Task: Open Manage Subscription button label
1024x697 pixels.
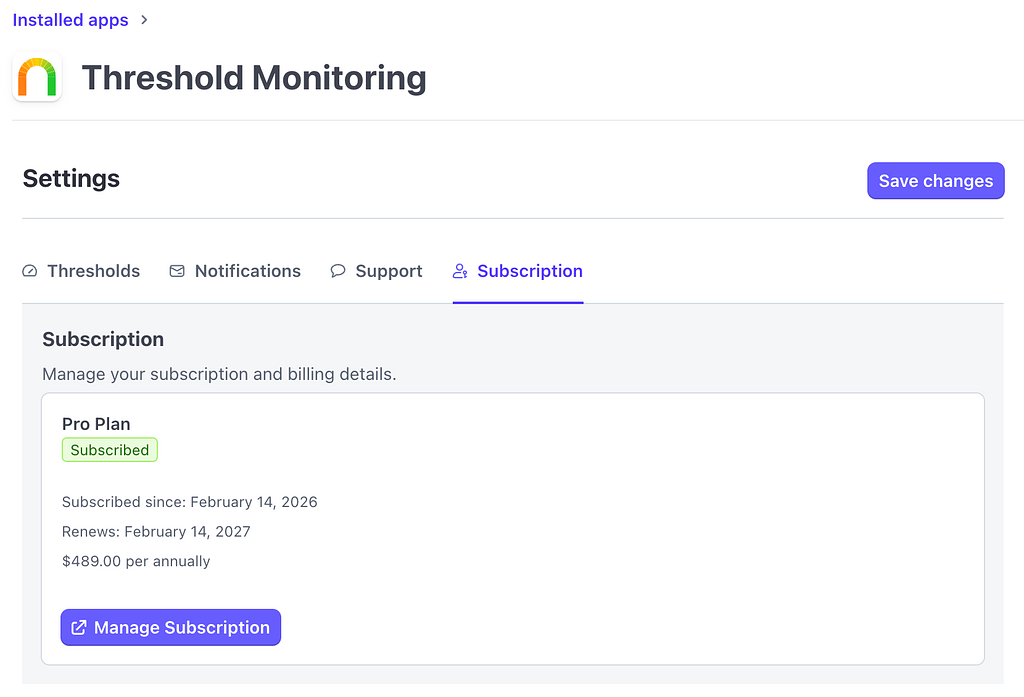Action: point(182,628)
